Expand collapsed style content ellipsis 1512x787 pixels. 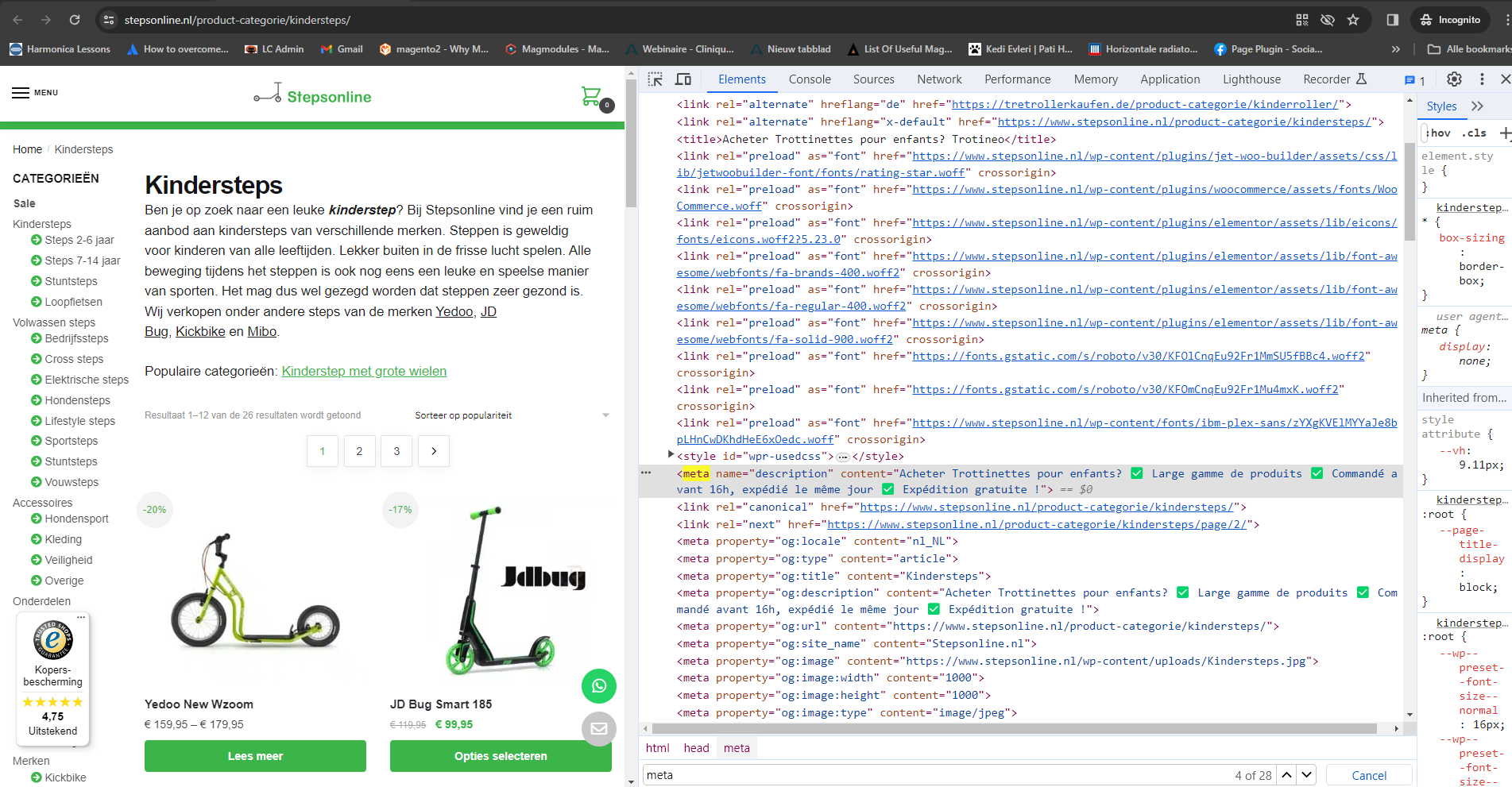[x=843, y=457]
